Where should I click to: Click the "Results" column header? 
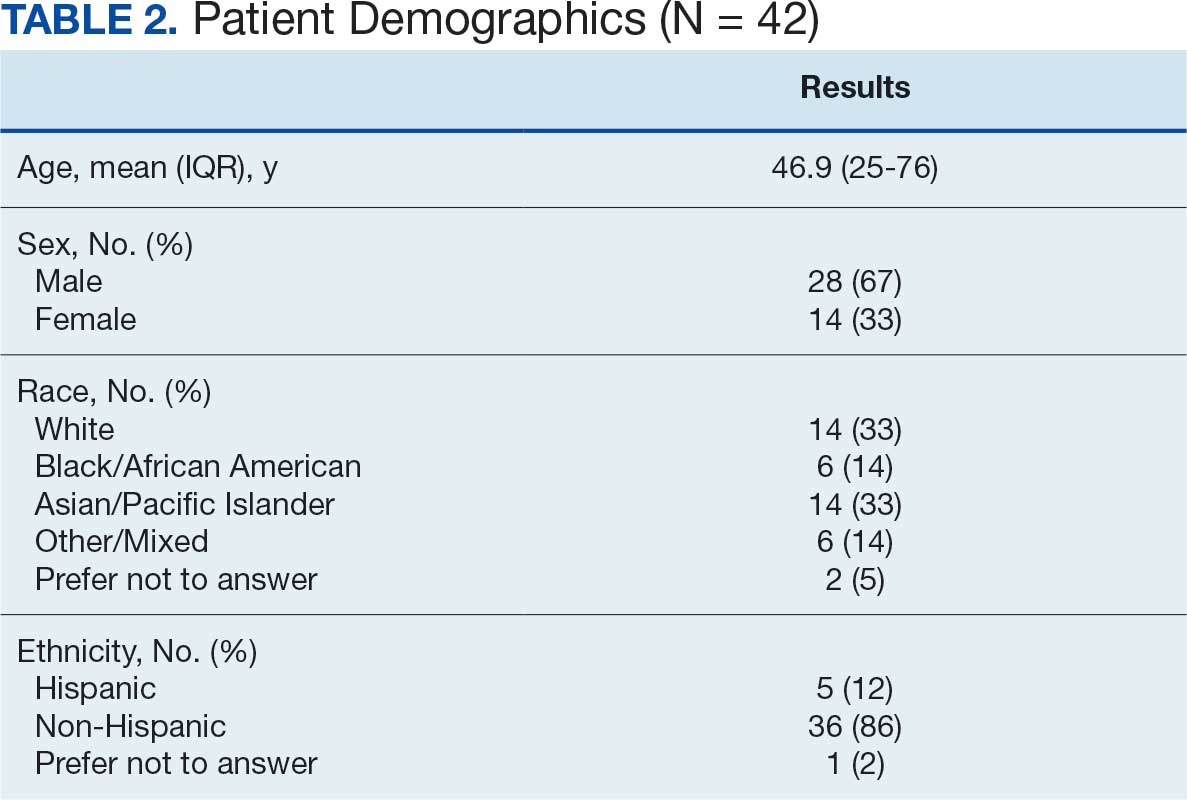coord(855,88)
